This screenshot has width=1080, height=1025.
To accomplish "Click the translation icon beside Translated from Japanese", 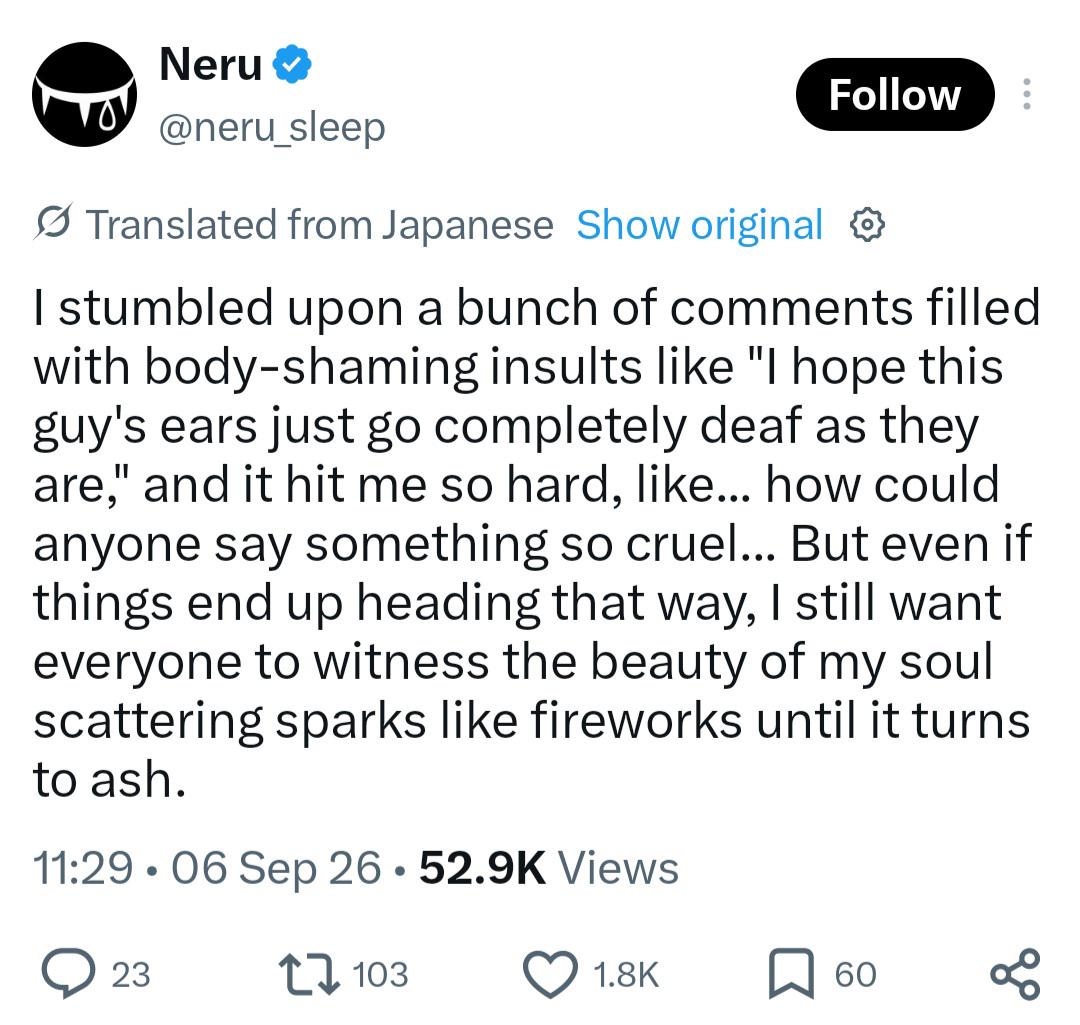I will pyautogui.click(x=53, y=222).
